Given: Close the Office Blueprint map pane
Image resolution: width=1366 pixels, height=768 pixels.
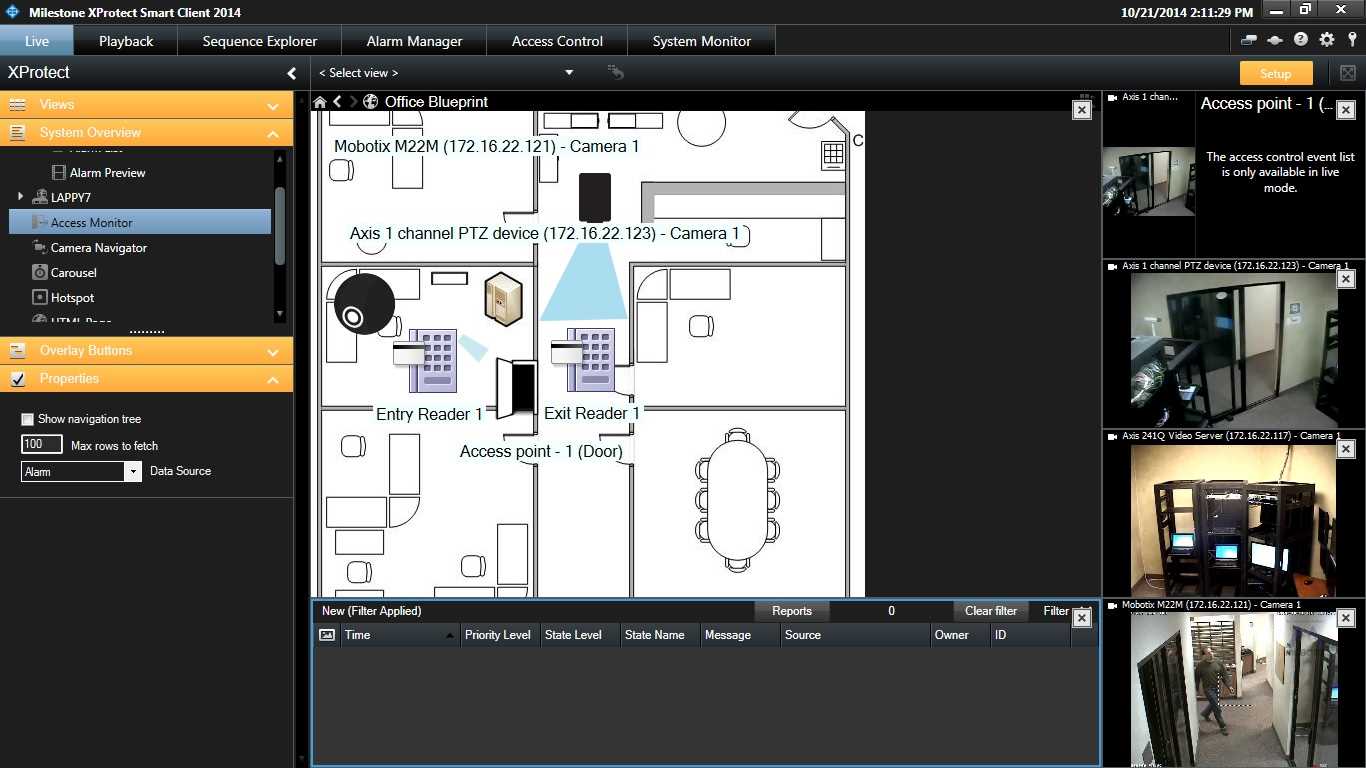Looking at the screenshot, I should 1081,110.
